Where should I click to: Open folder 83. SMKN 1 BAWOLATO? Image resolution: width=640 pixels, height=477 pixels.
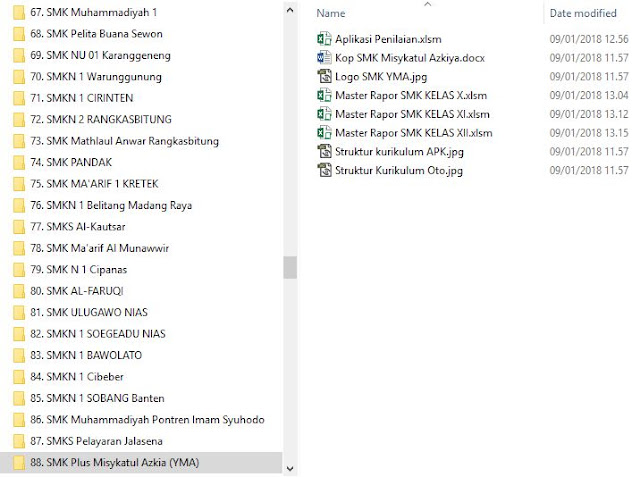[86, 355]
